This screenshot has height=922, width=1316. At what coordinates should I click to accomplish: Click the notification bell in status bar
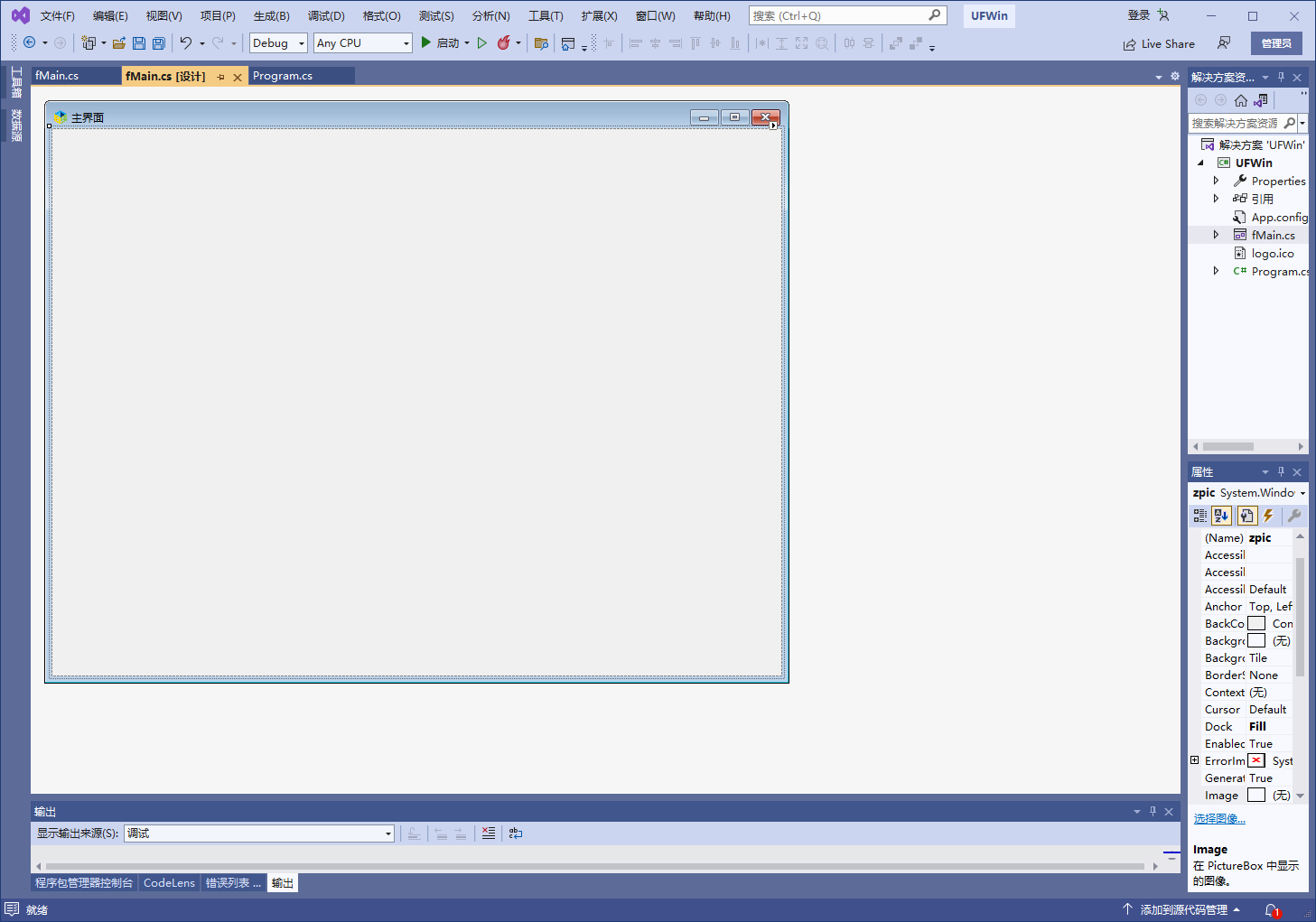click(1272, 909)
